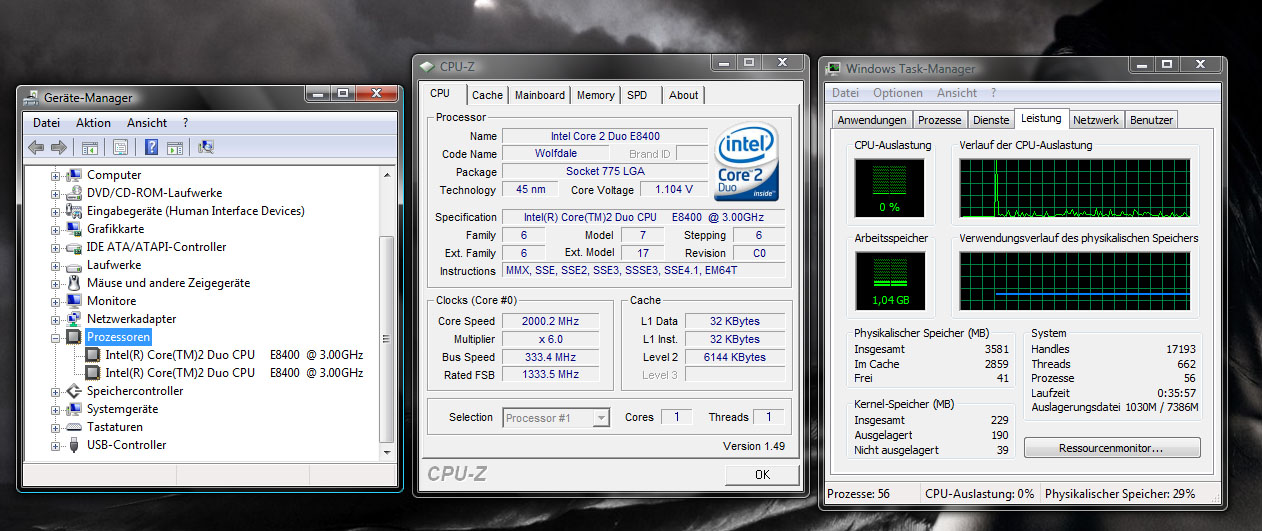1262x531 pixels.
Task: Open the Ansicht menu in Task-Manager
Action: click(957, 93)
